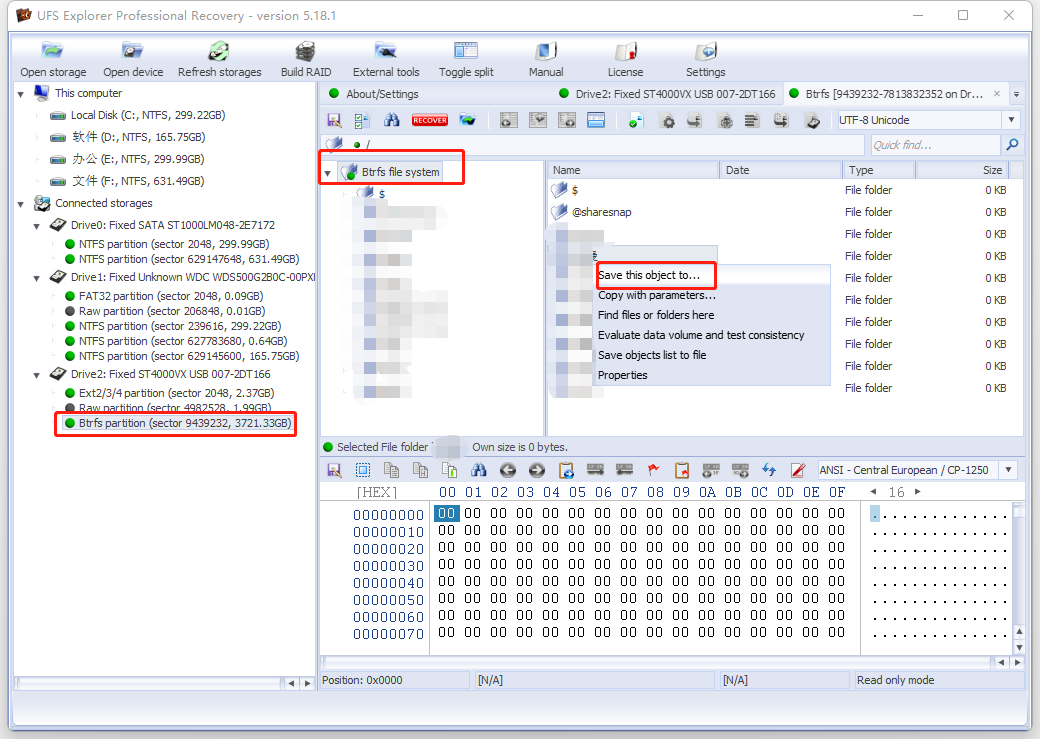1040x739 pixels.
Task: Select 'Properties' in the context menu
Action: click(622, 375)
